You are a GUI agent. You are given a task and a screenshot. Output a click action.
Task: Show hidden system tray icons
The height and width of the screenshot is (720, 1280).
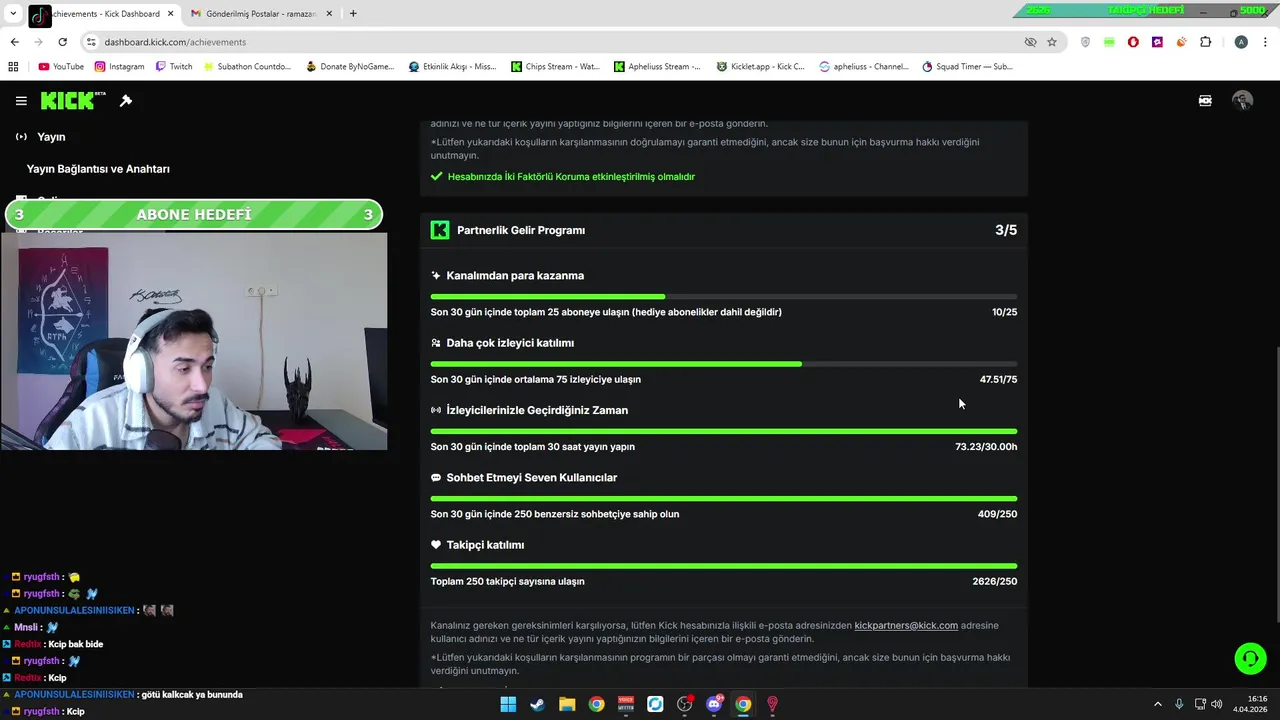point(1158,704)
